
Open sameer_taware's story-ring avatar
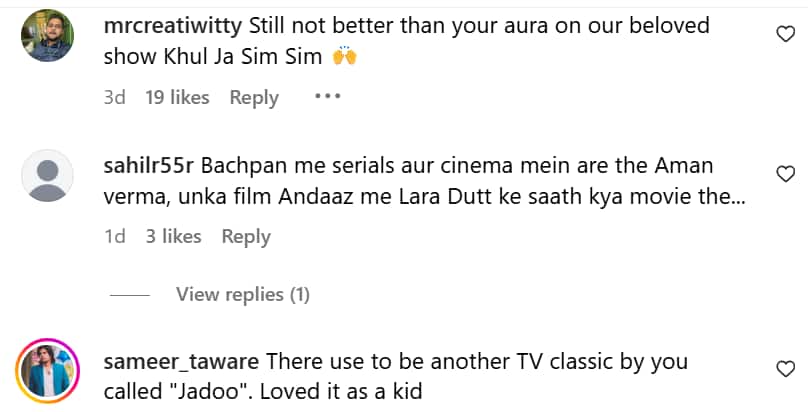47,372
